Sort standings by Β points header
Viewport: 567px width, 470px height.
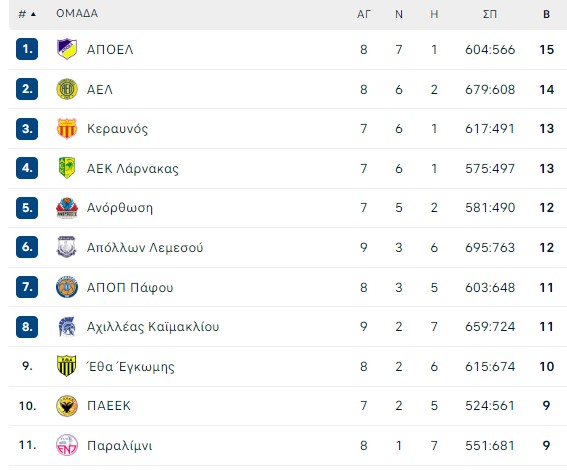click(547, 14)
